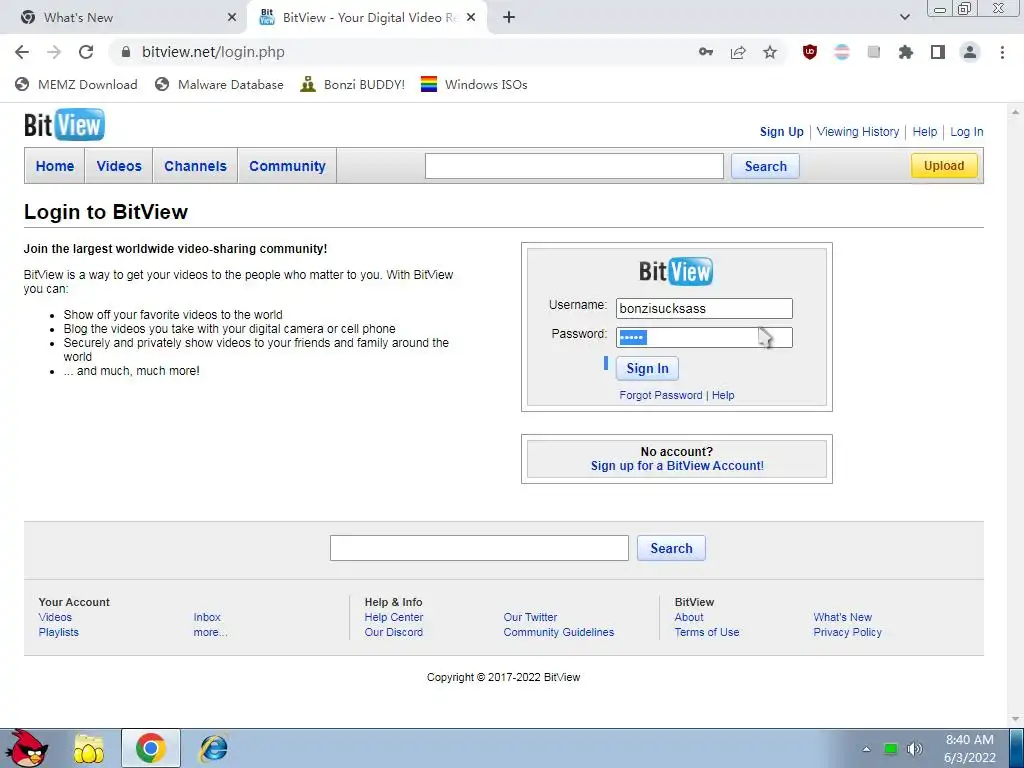
Task: Open the MEMZ Download bookmark
Action: 76,84
